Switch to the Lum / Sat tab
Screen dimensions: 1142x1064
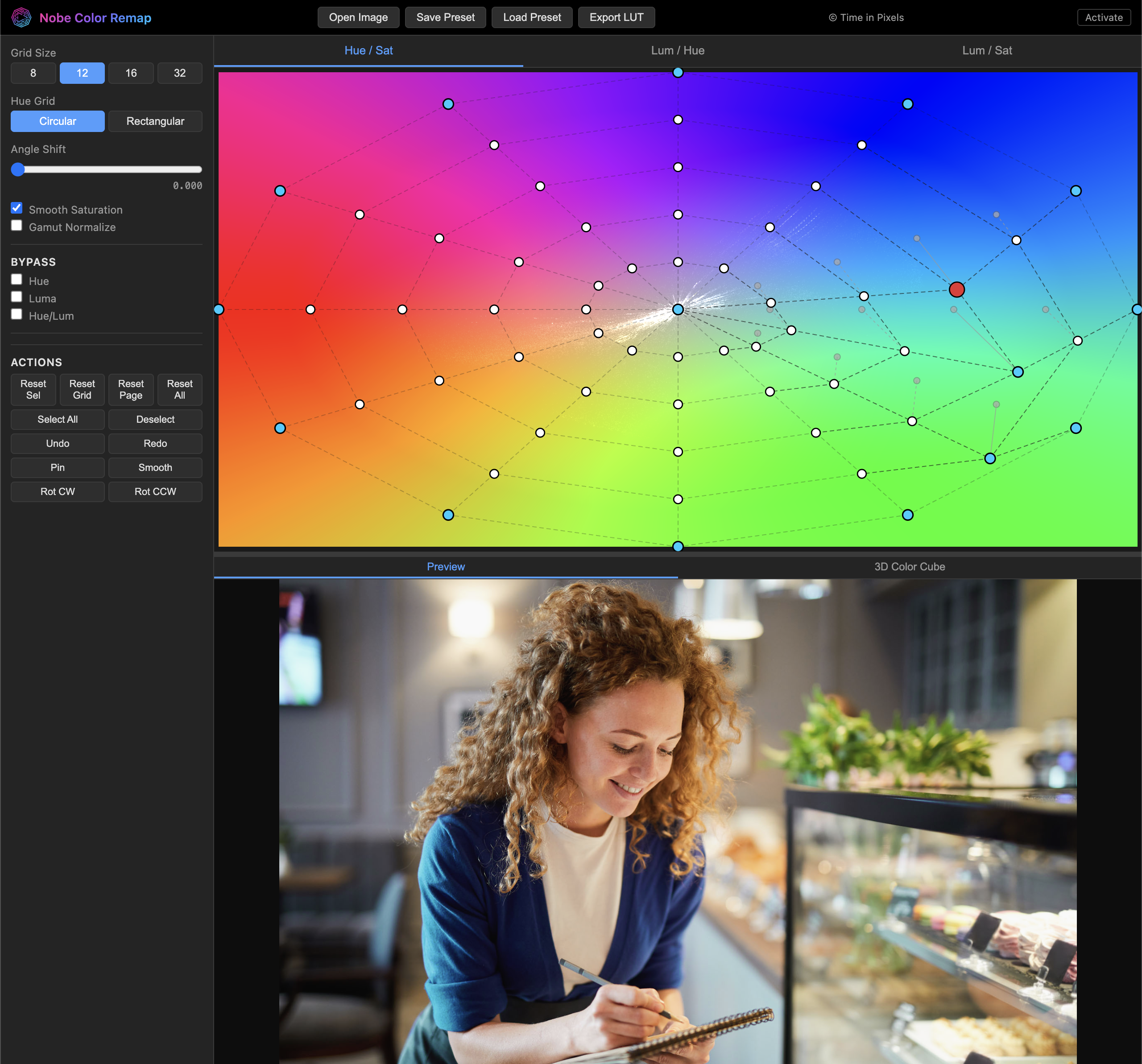click(x=986, y=50)
